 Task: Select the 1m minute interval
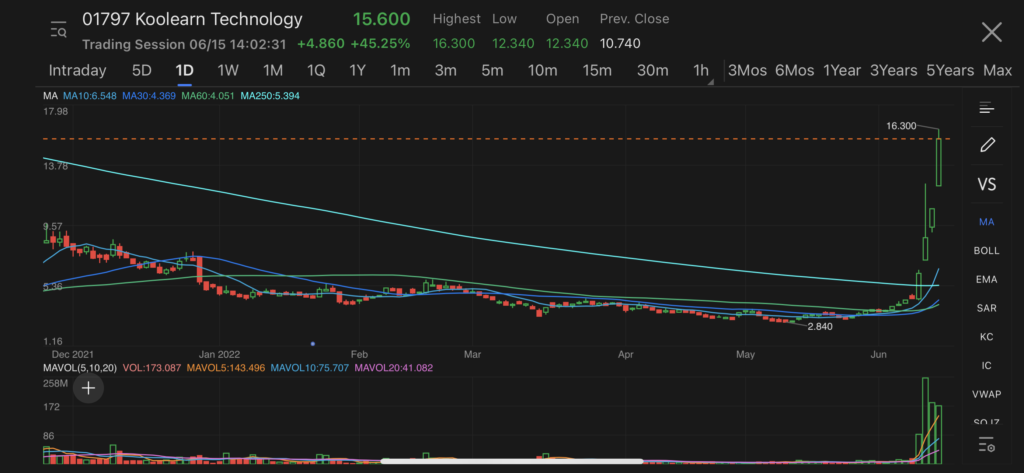coord(400,71)
